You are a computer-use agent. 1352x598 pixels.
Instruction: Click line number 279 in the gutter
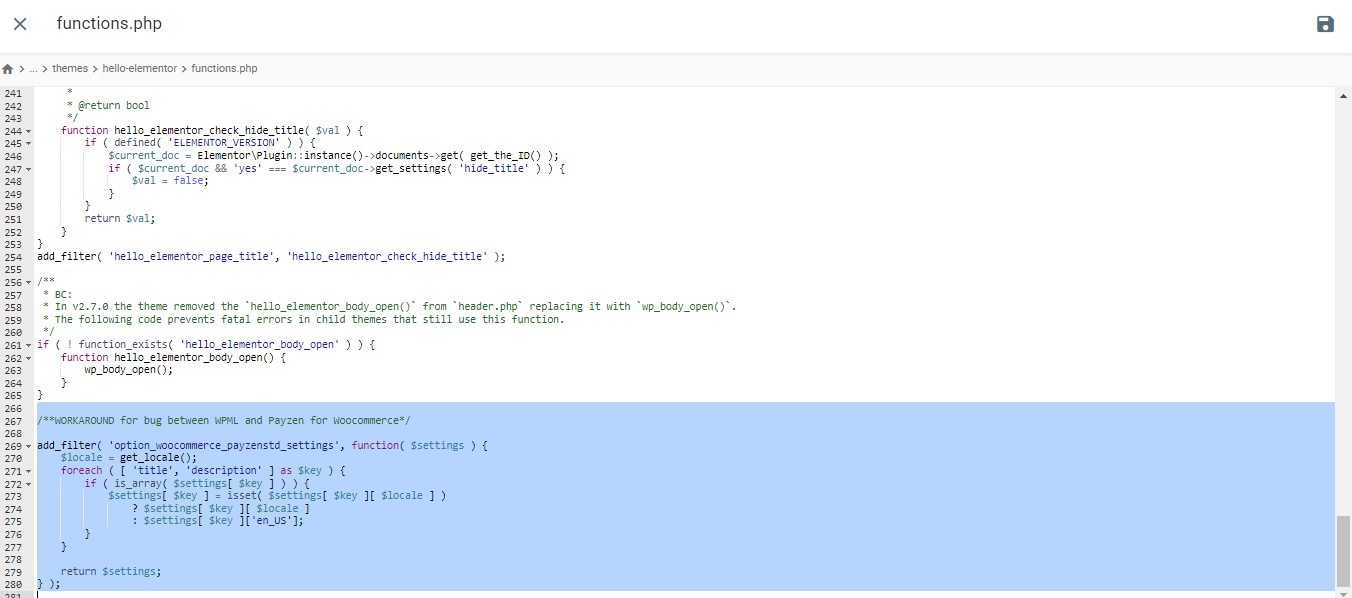(12, 571)
